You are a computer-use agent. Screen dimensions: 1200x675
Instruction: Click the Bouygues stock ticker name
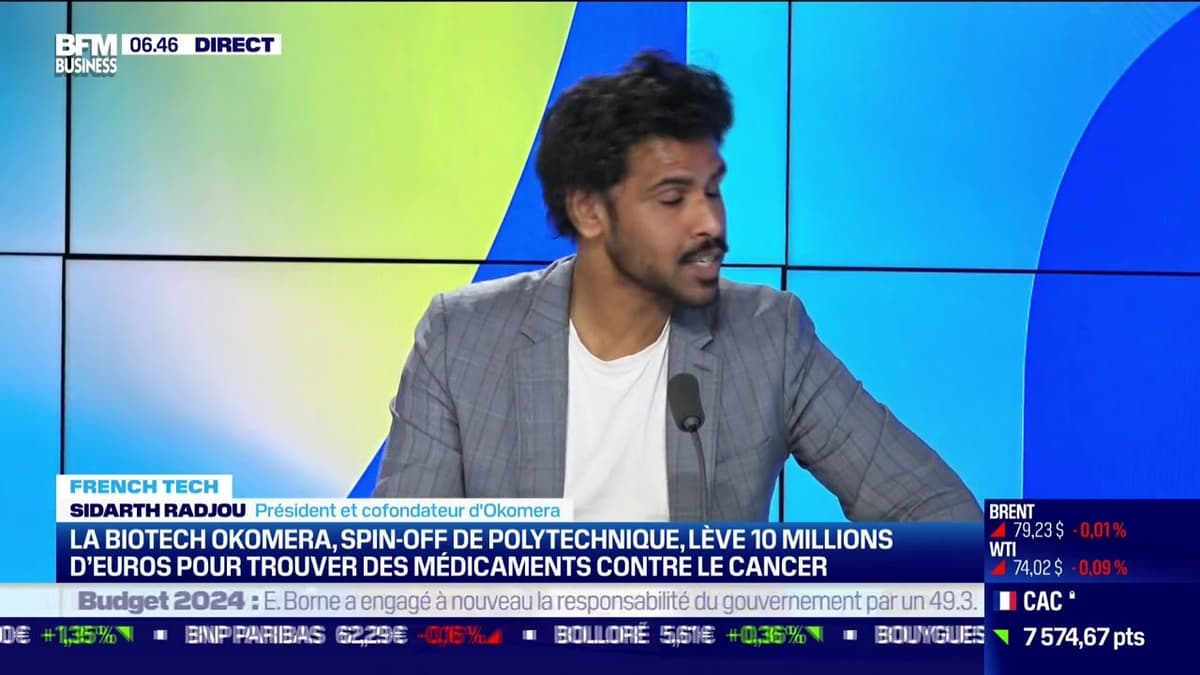click(928, 634)
